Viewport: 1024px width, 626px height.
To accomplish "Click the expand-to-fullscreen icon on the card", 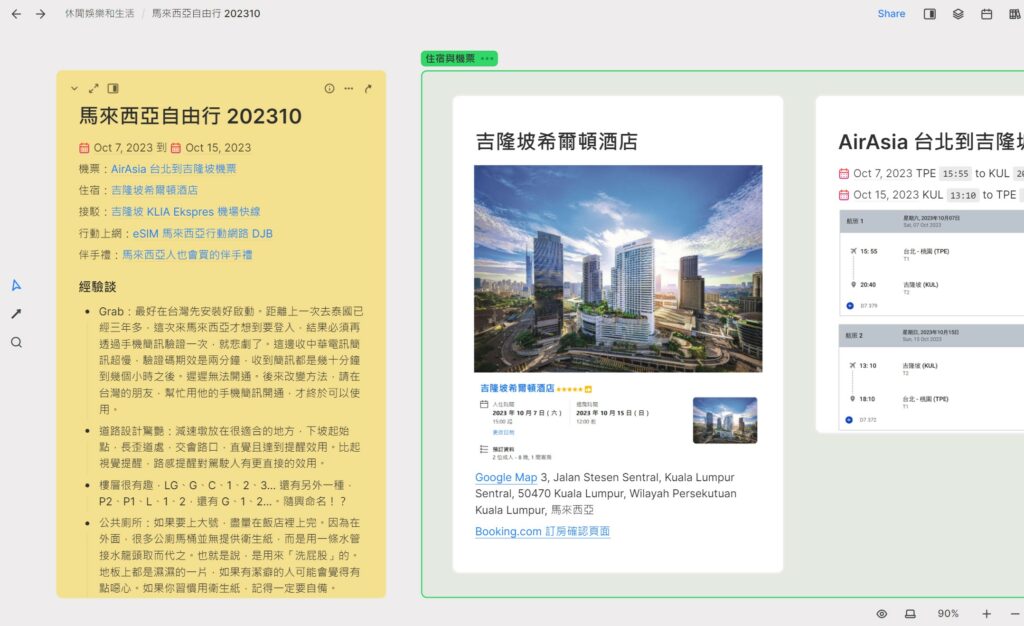I will point(93,88).
